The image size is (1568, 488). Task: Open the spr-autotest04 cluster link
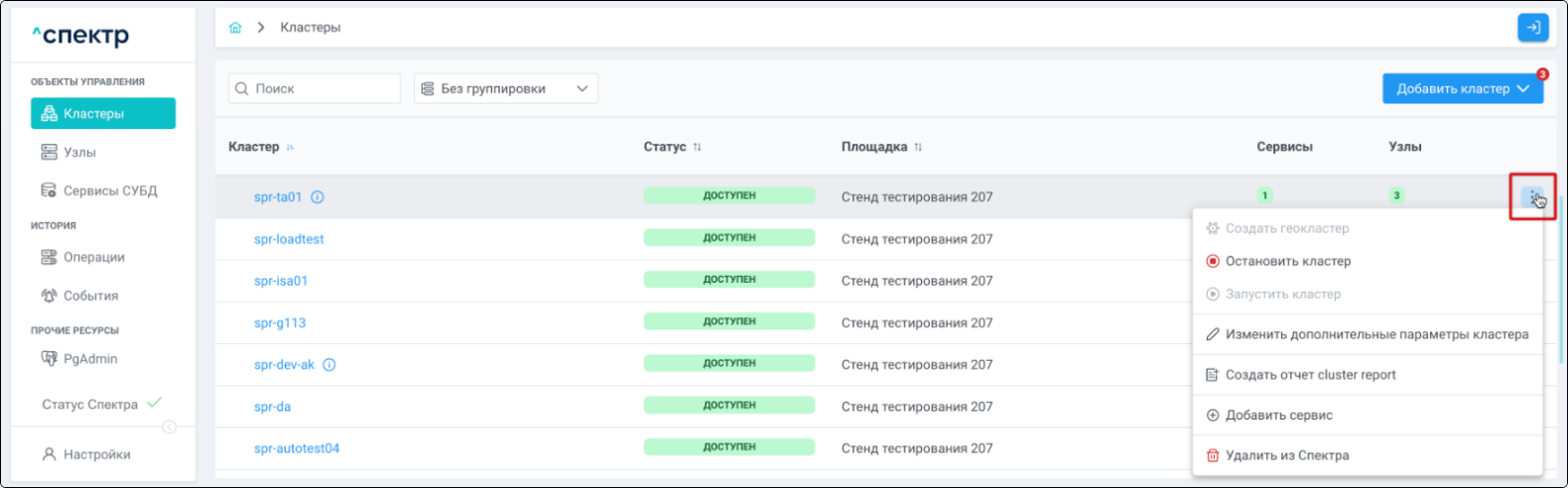pyautogui.click(x=297, y=448)
